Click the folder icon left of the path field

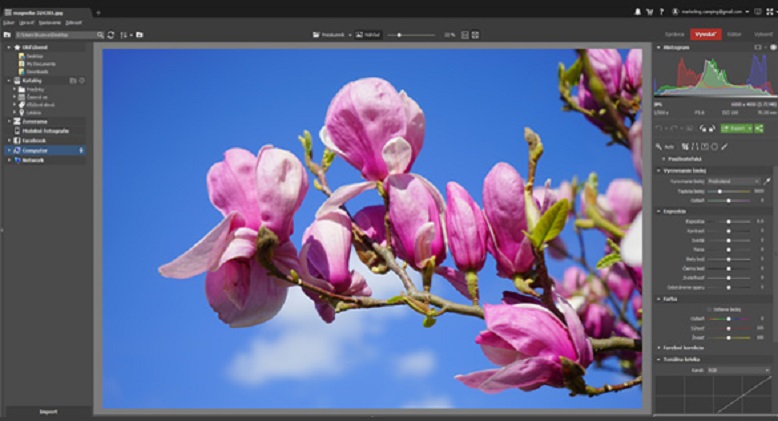(x=7, y=35)
